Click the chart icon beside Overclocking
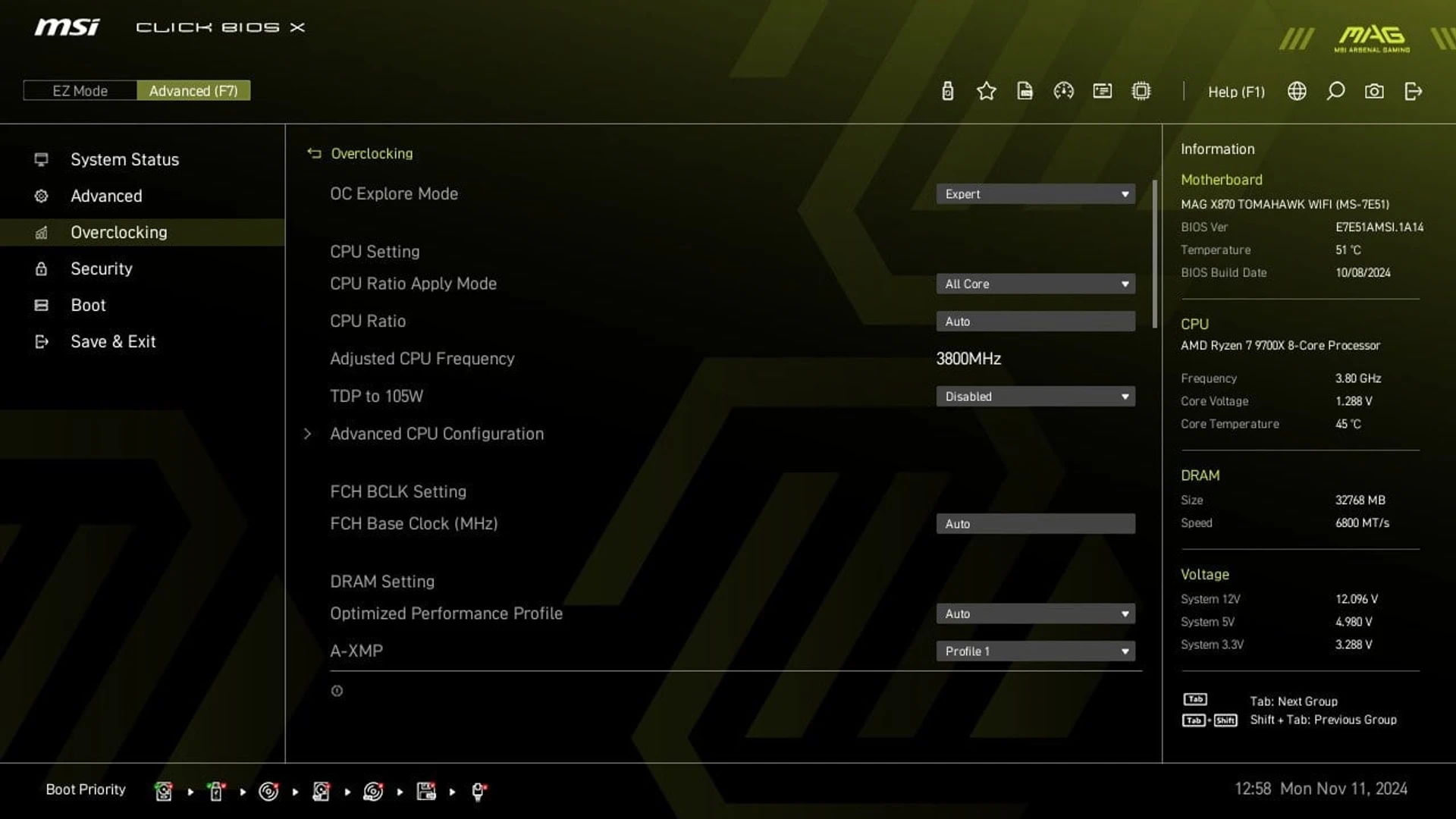Screen dimensions: 1456x819 (x=41, y=232)
